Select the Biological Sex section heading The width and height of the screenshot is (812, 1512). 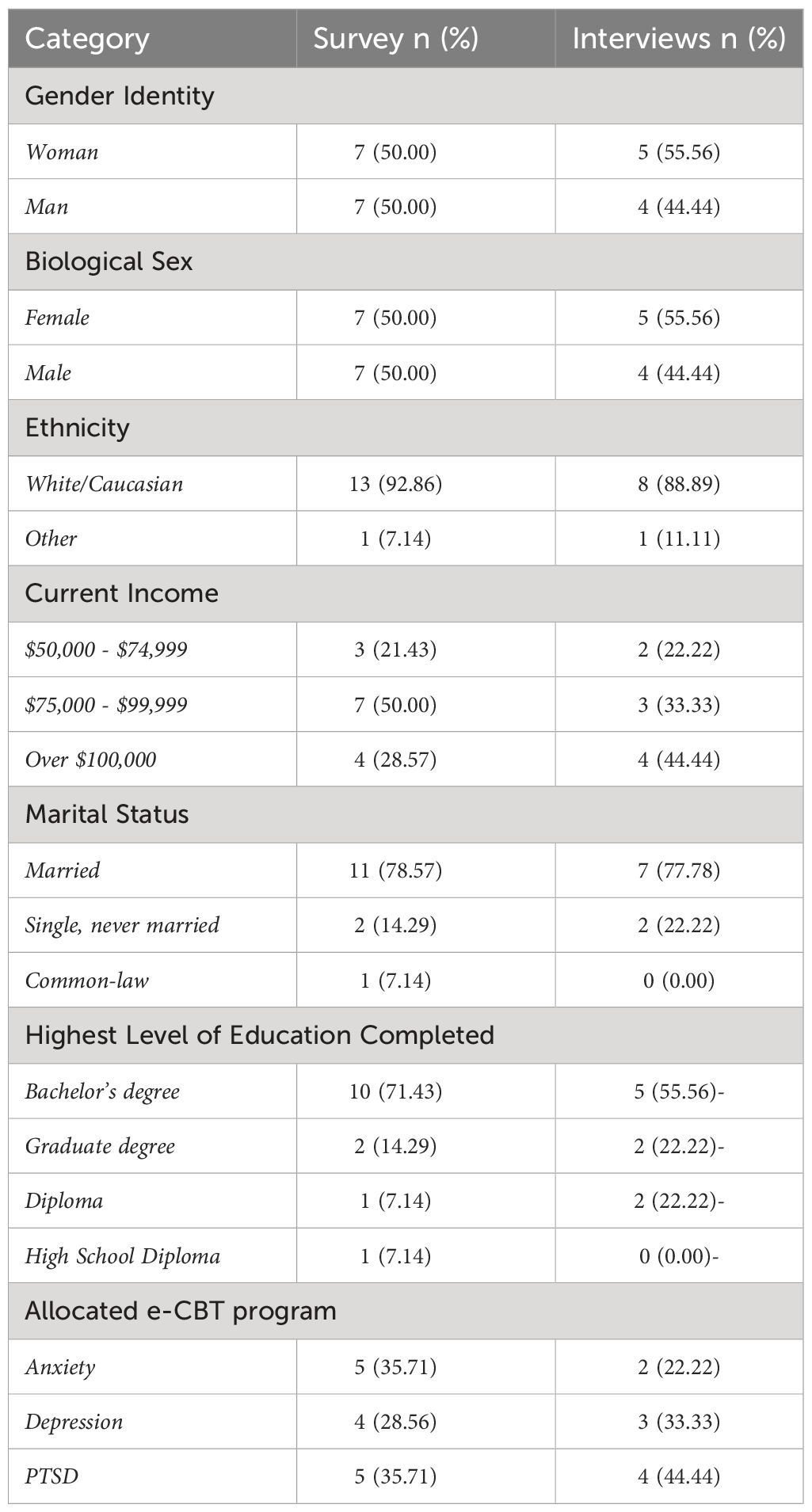[109, 261]
